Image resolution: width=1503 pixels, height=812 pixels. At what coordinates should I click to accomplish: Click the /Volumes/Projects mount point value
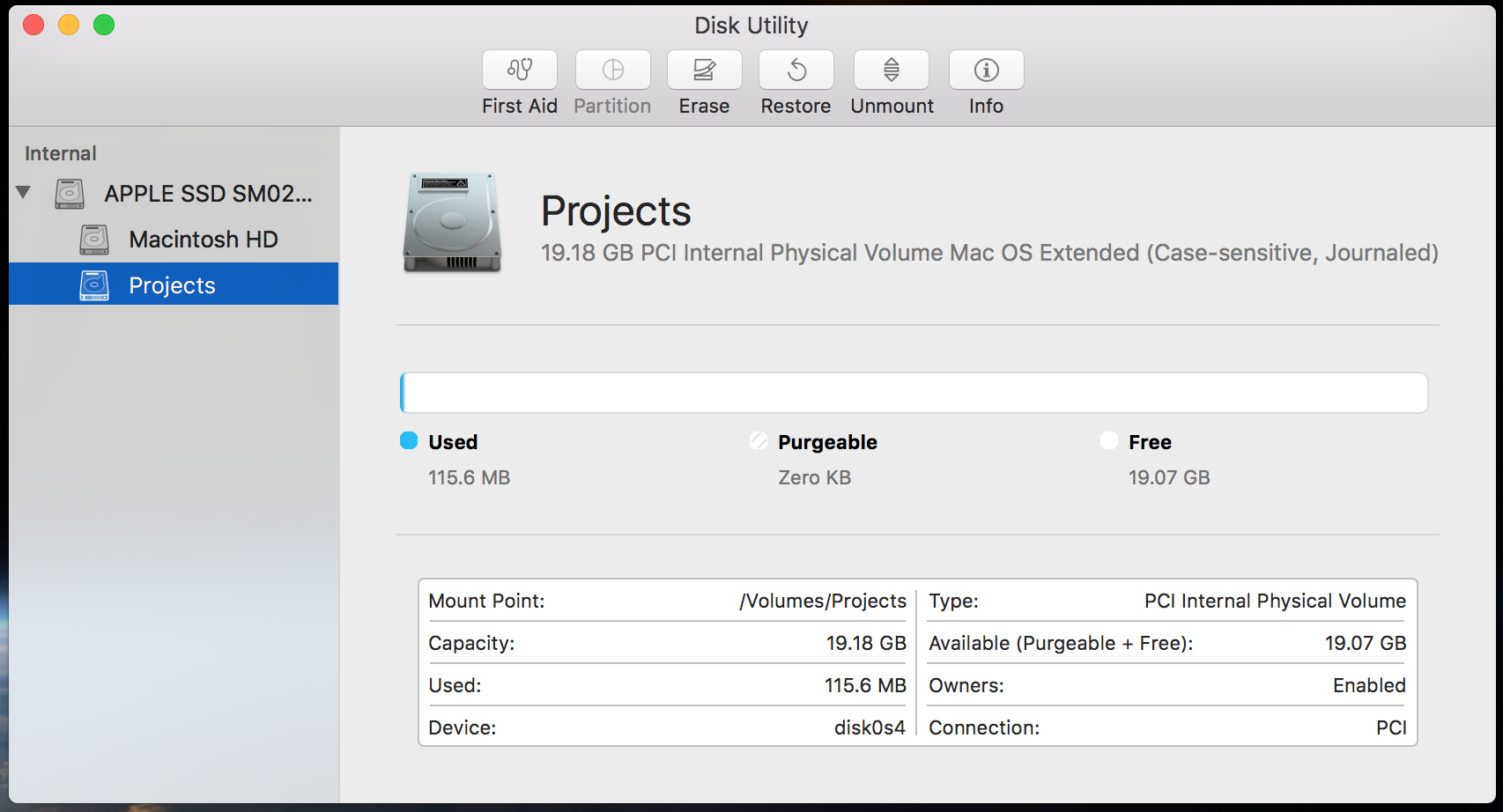[x=823, y=601]
